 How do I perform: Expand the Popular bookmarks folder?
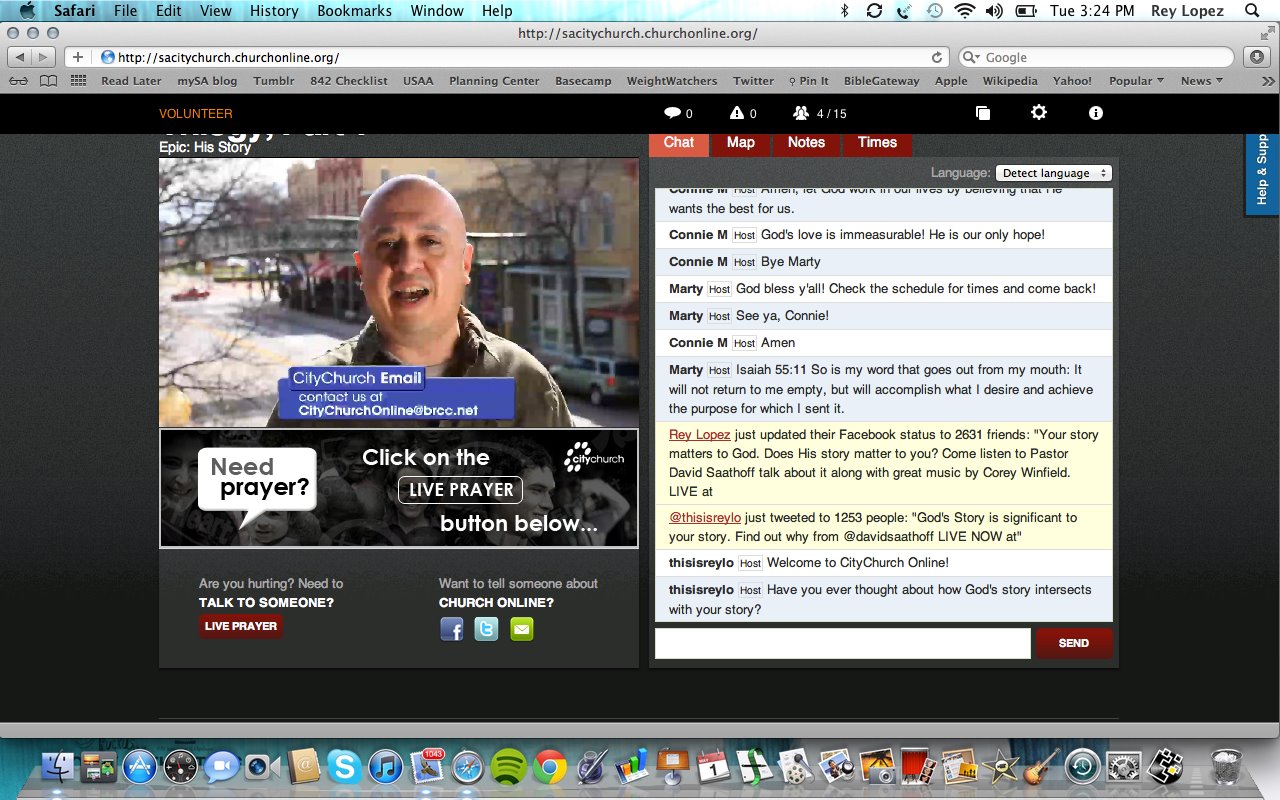click(1136, 81)
